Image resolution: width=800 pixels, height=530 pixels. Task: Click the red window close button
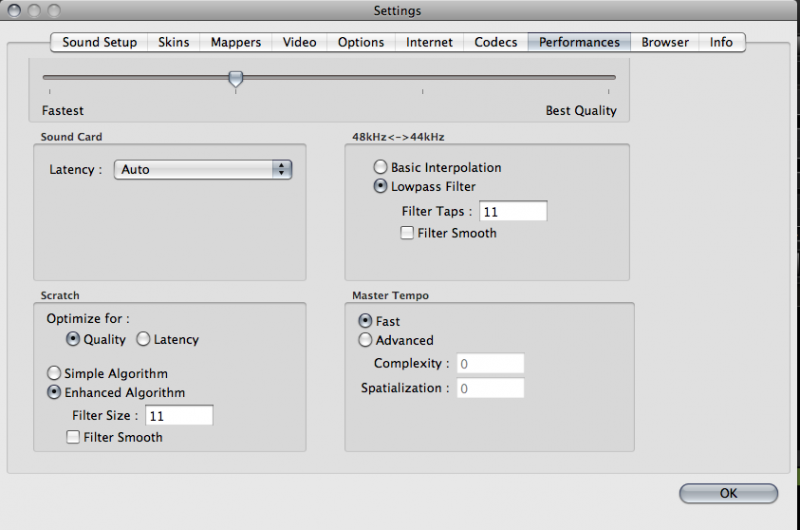click(x=15, y=11)
